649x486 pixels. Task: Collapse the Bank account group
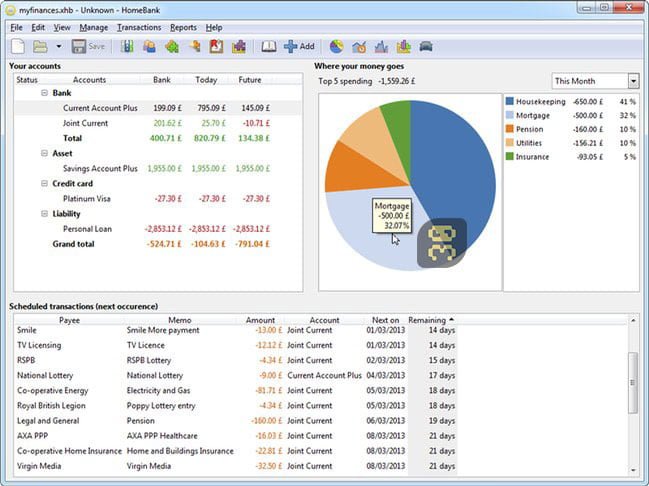pyautogui.click(x=44, y=93)
